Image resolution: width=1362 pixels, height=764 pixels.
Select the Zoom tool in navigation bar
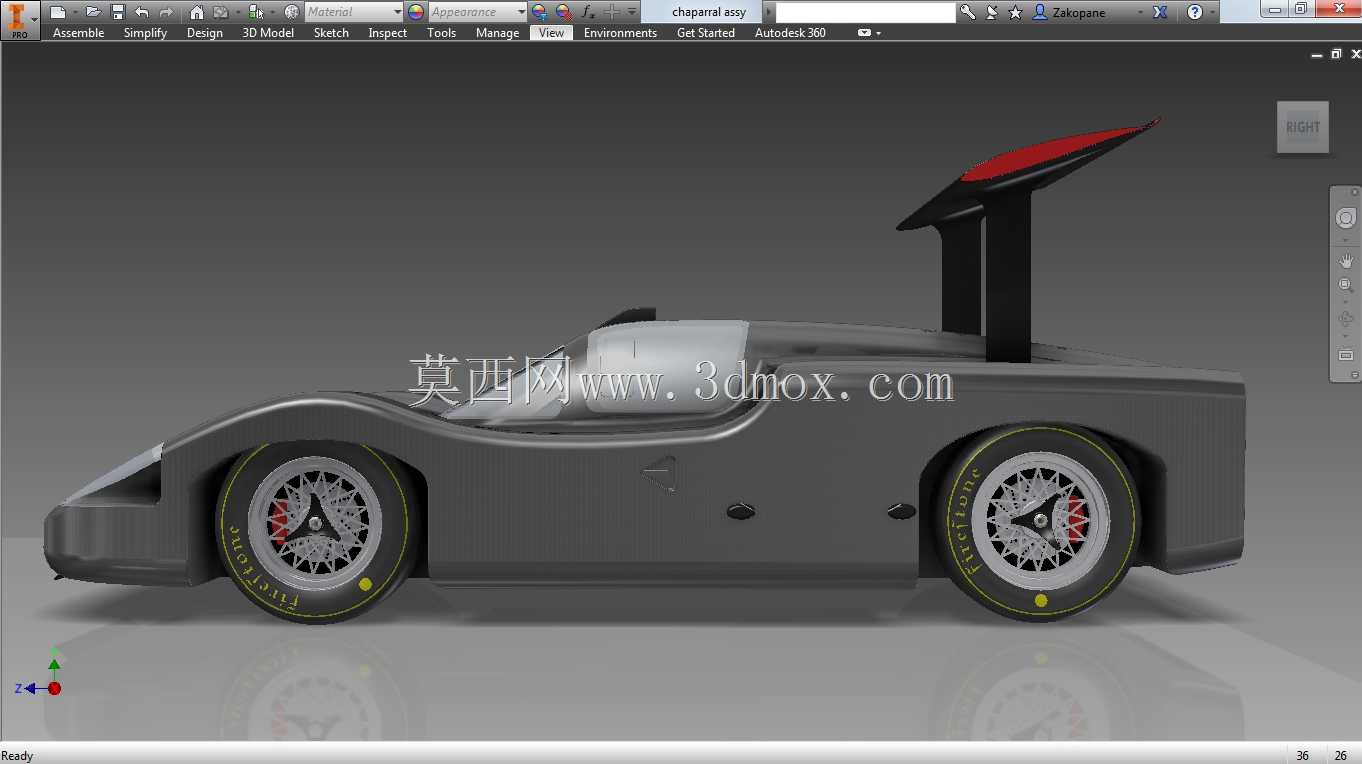[x=1345, y=284]
